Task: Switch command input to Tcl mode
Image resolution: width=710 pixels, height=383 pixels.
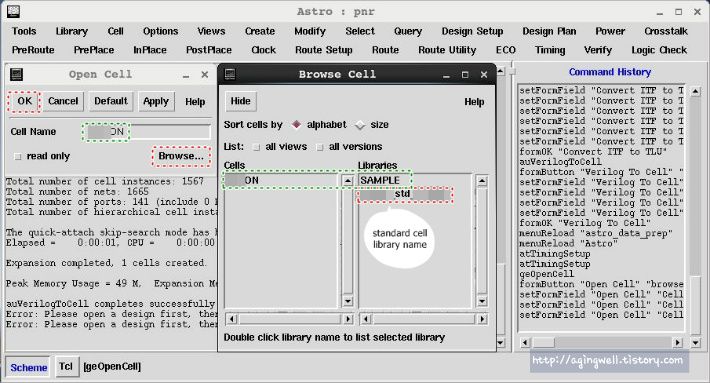Action: pyautogui.click(x=66, y=366)
